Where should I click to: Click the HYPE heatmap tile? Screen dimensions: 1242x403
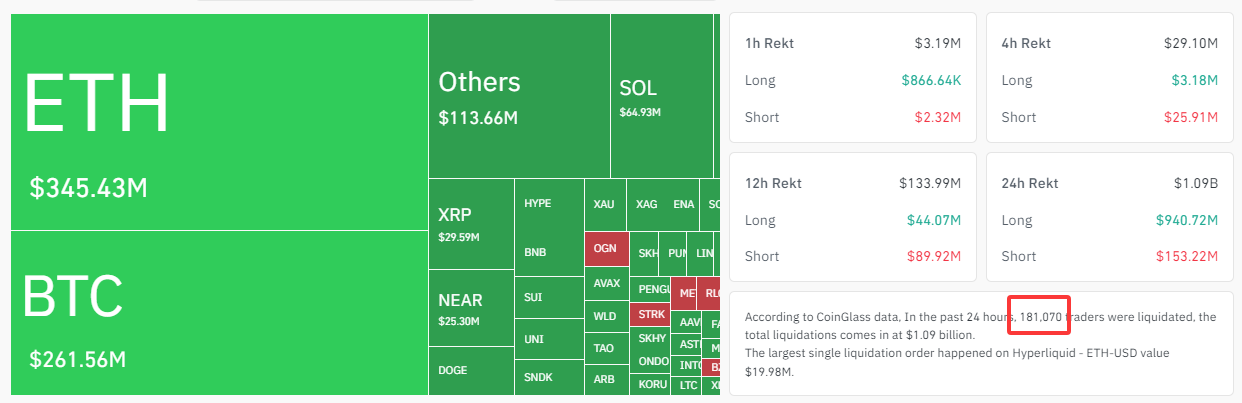click(x=549, y=203)
